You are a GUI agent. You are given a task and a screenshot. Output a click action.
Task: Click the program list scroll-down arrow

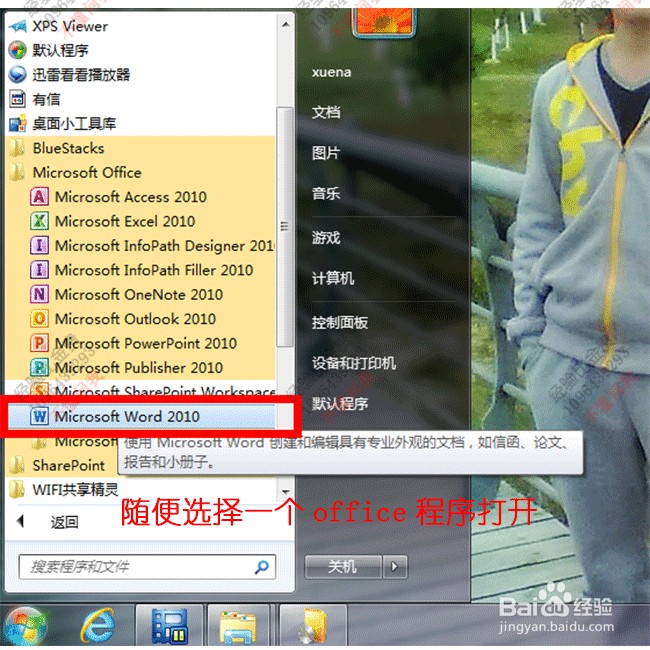(285, 492)
